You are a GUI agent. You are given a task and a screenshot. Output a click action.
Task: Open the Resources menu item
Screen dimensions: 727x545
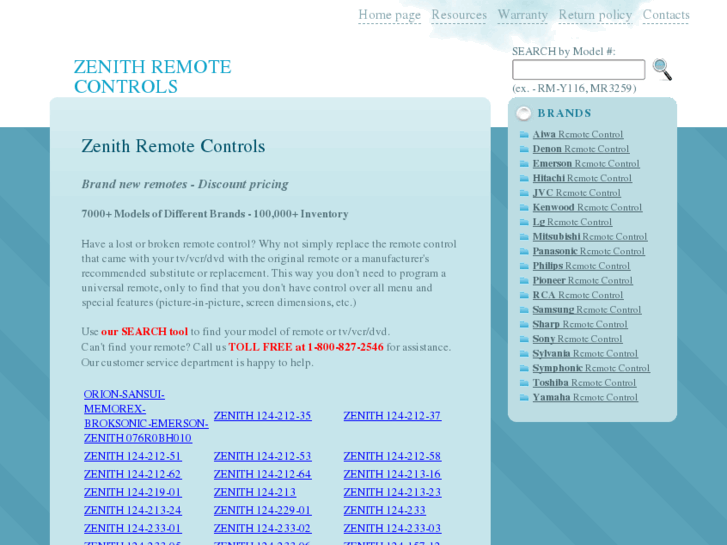click(x=459, y=15)
